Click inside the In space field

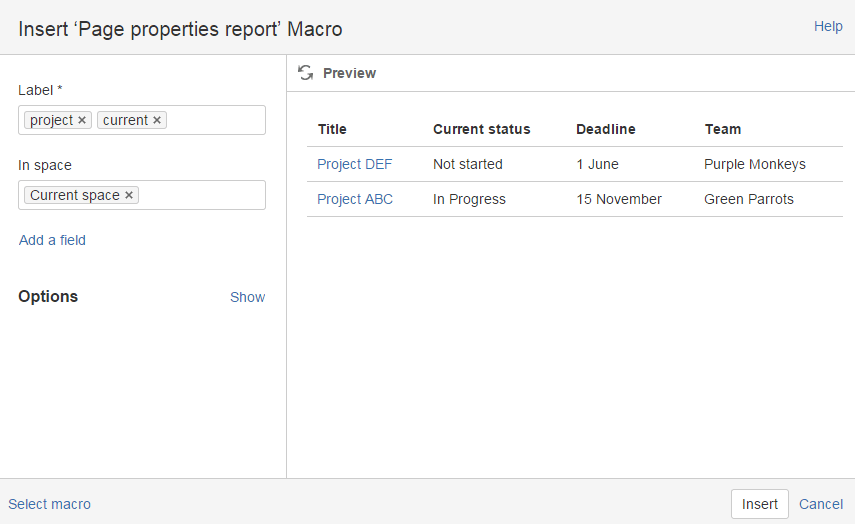(200, 195)
